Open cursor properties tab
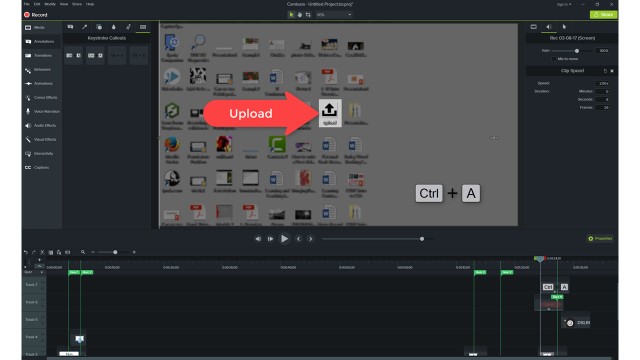The width and height of the screenshot is (640, 360). 564,27
